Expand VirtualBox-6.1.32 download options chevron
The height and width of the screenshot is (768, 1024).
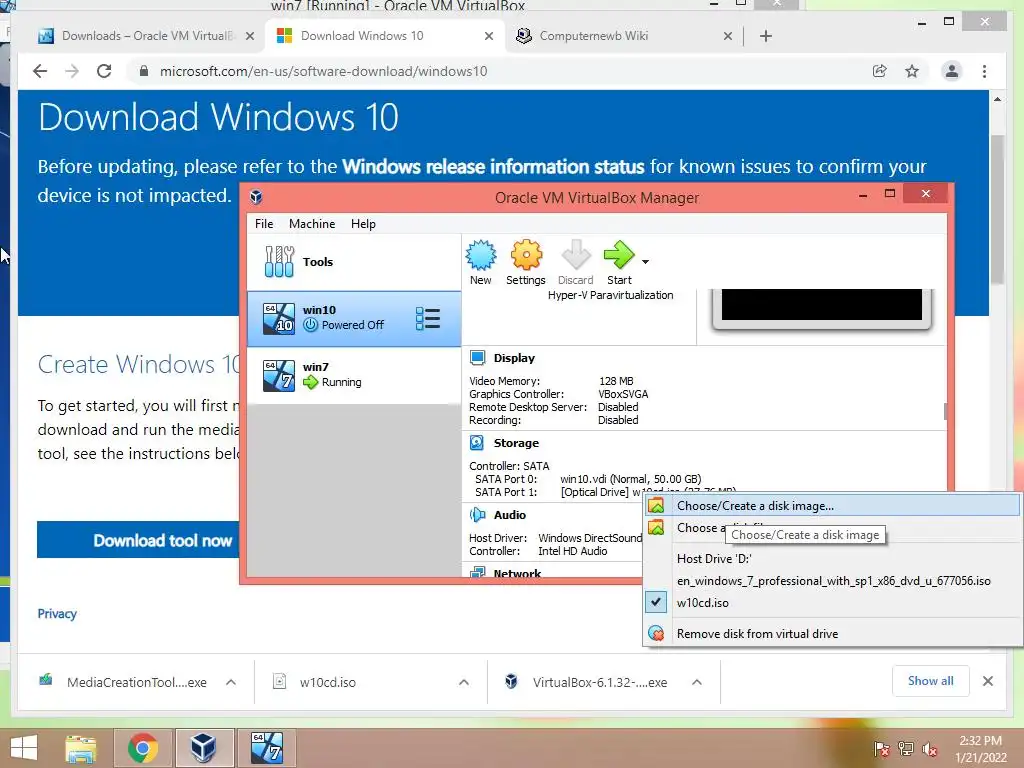click(697, 682)
